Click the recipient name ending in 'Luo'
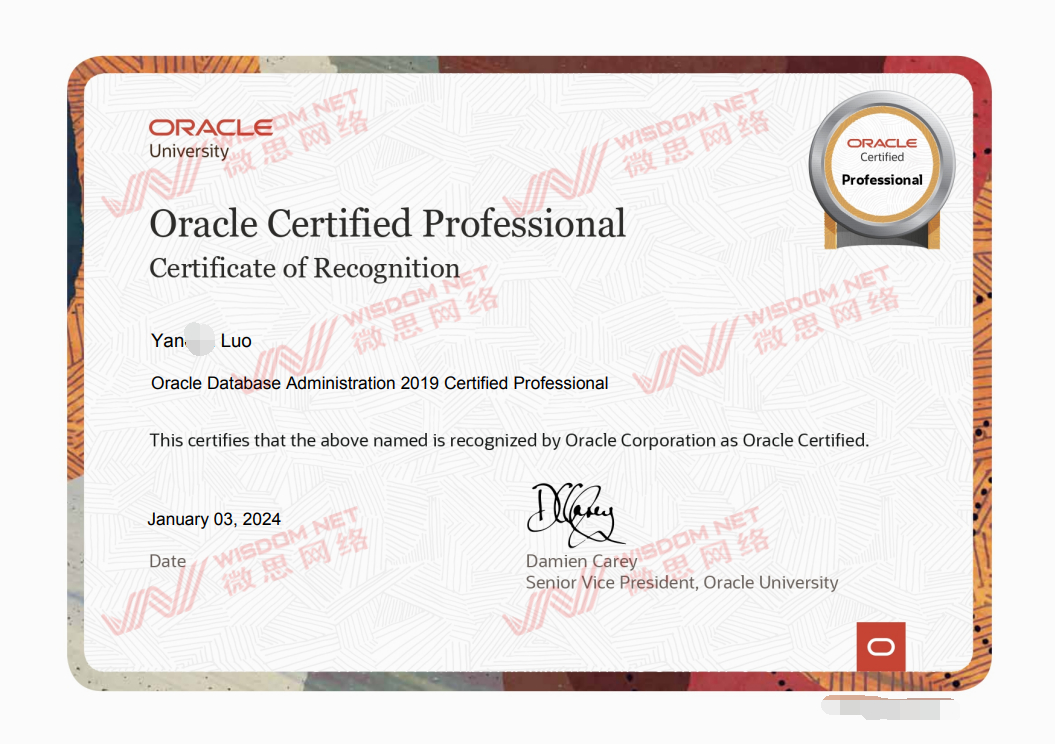Screen dimensions: 1055x744 pos(201,340)
